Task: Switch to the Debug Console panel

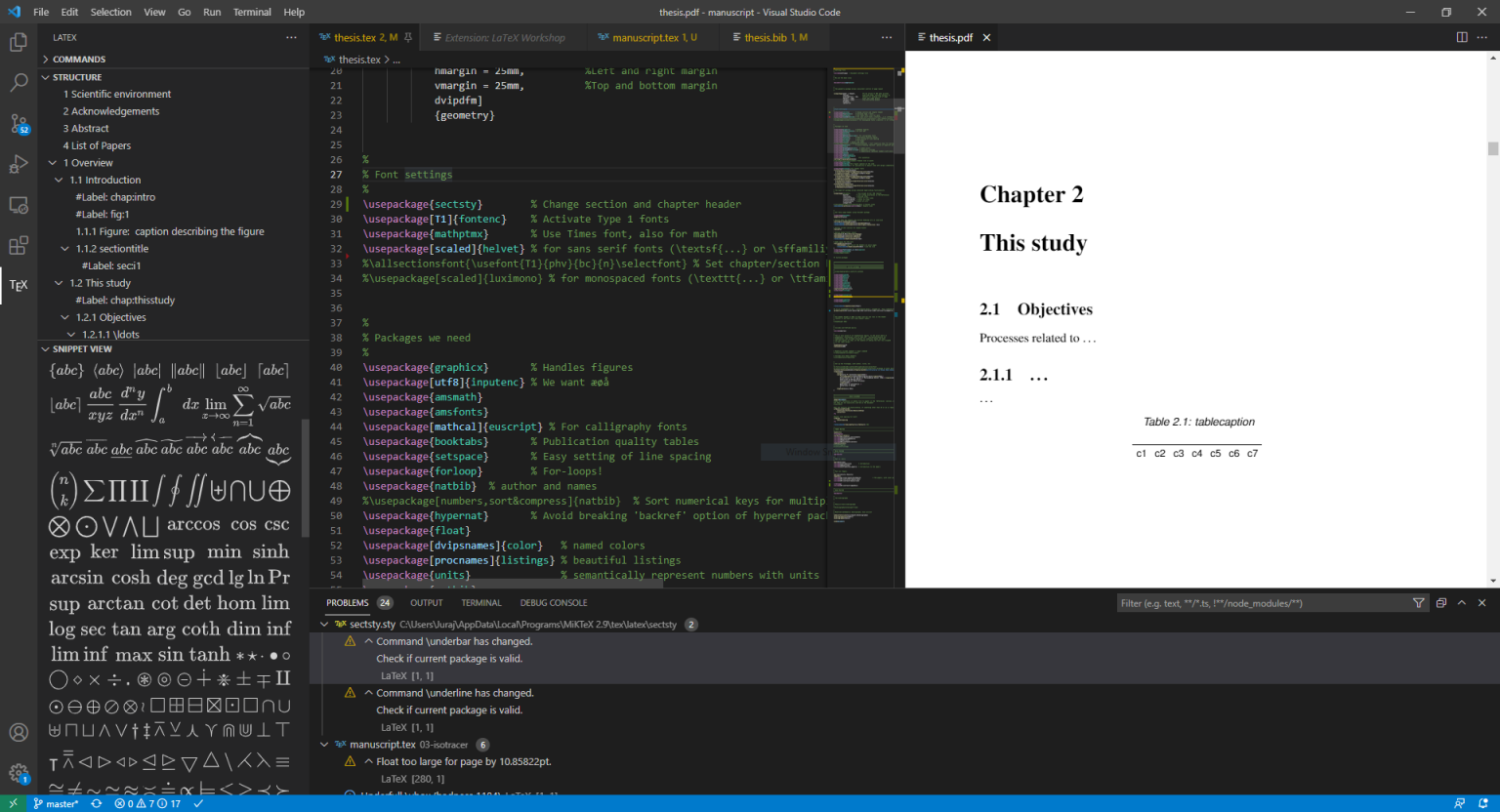Action: pyautogui.click(x=553, y=602)
